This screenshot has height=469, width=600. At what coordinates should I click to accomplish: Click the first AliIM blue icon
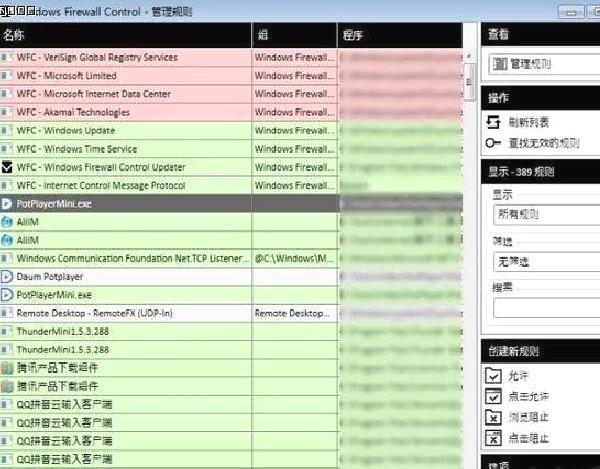tap(7, 222)
